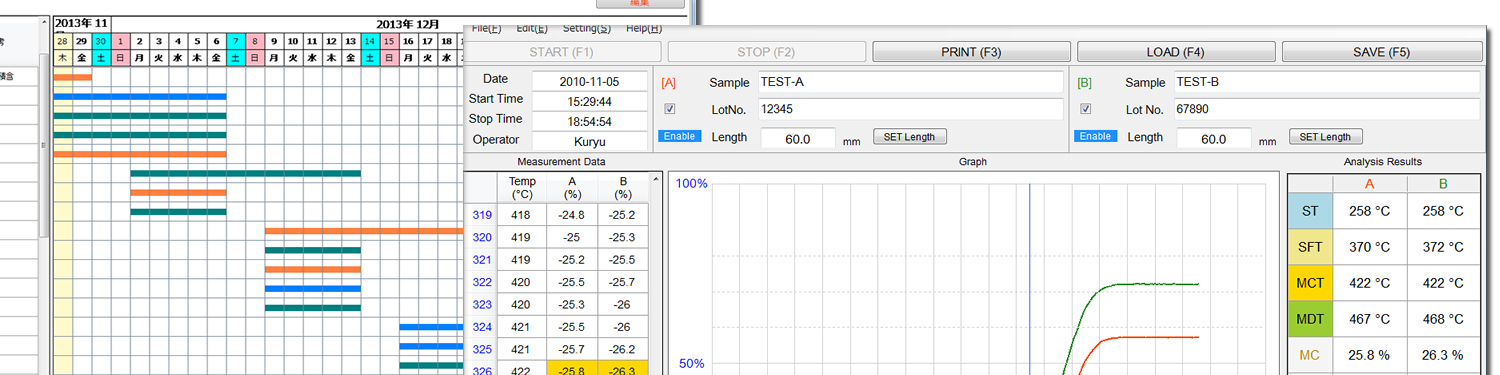Open the Edit(E) menu

tap(533, 28)
